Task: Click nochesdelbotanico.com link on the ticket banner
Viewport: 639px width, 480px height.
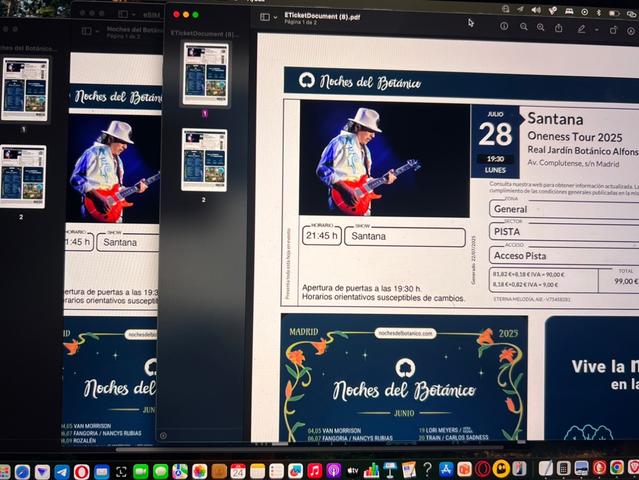Action: (405, 333)
